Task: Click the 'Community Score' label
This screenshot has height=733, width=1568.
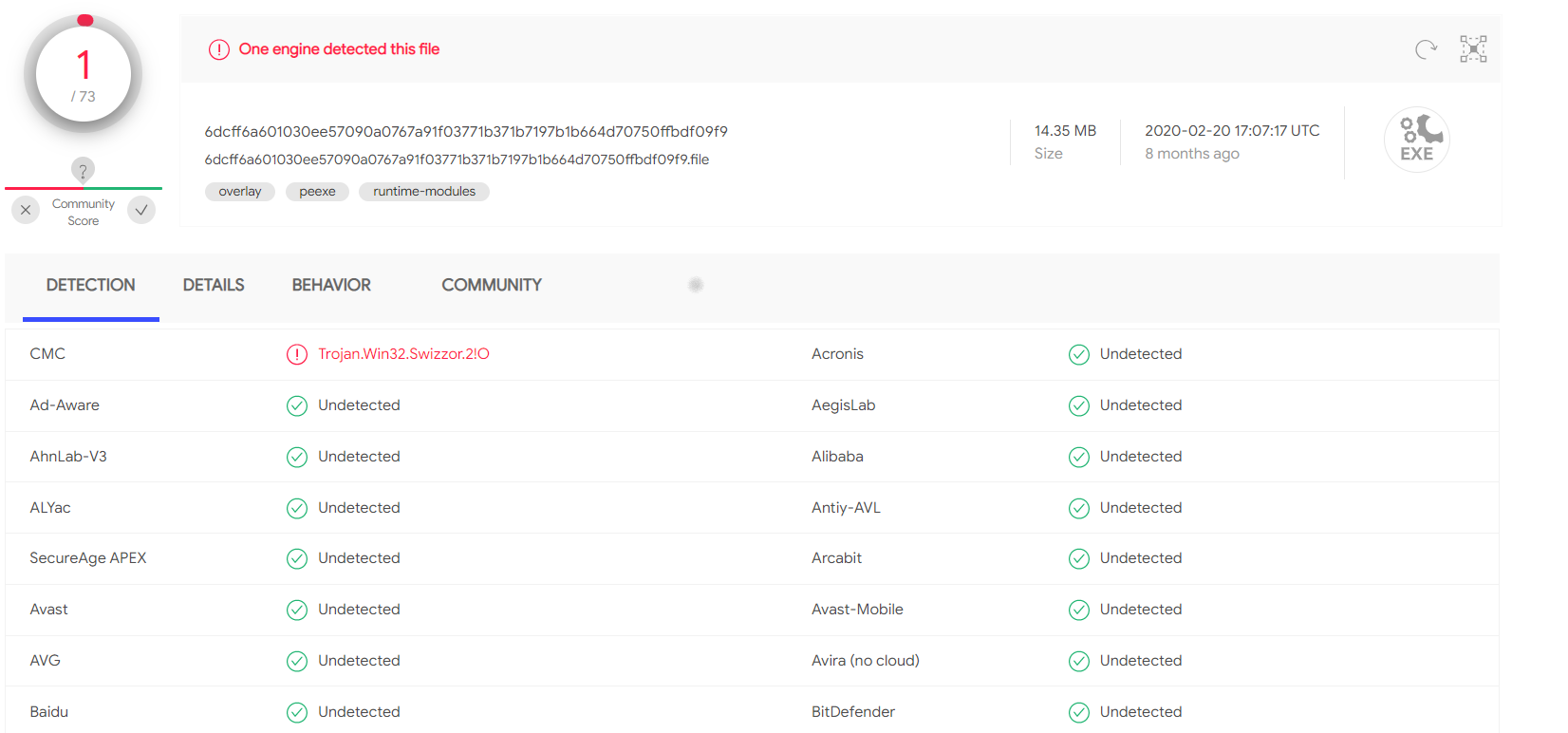Action: (x=84, y=213)
